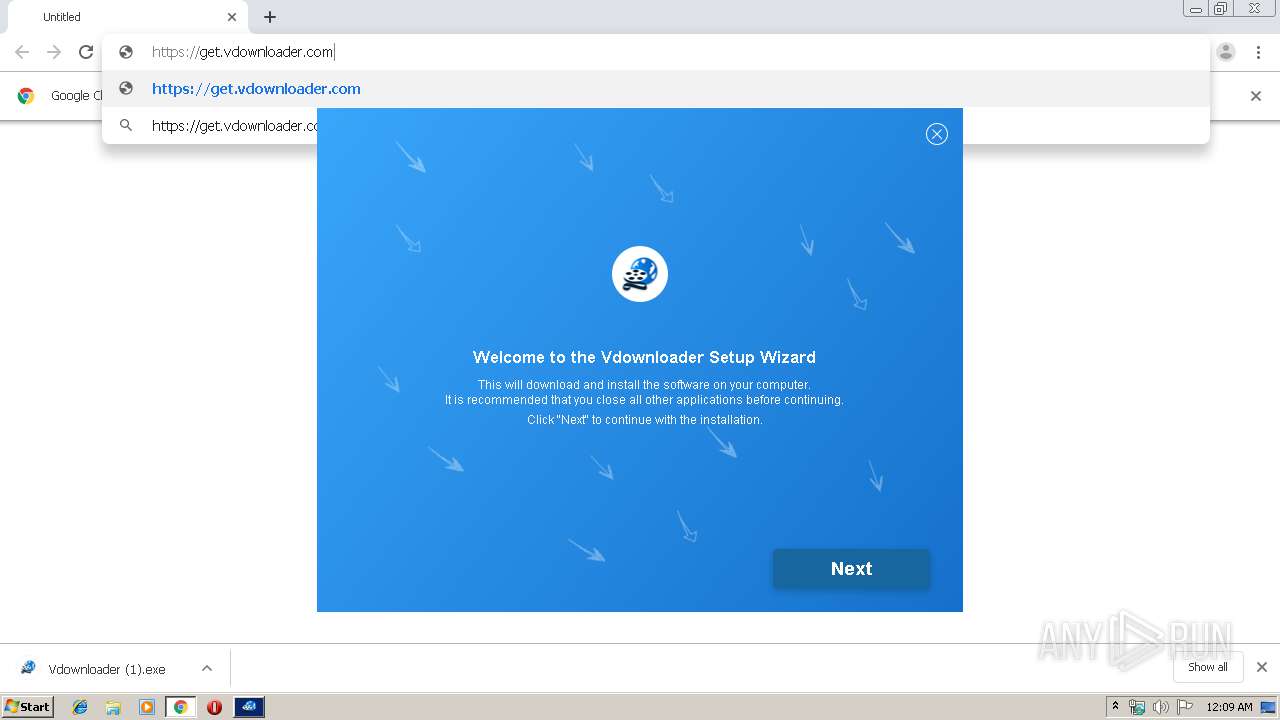Screen dimensions: 1280x720
Task: Launch Internet Explorer from taskbar
Action: (x=80, y=707)
